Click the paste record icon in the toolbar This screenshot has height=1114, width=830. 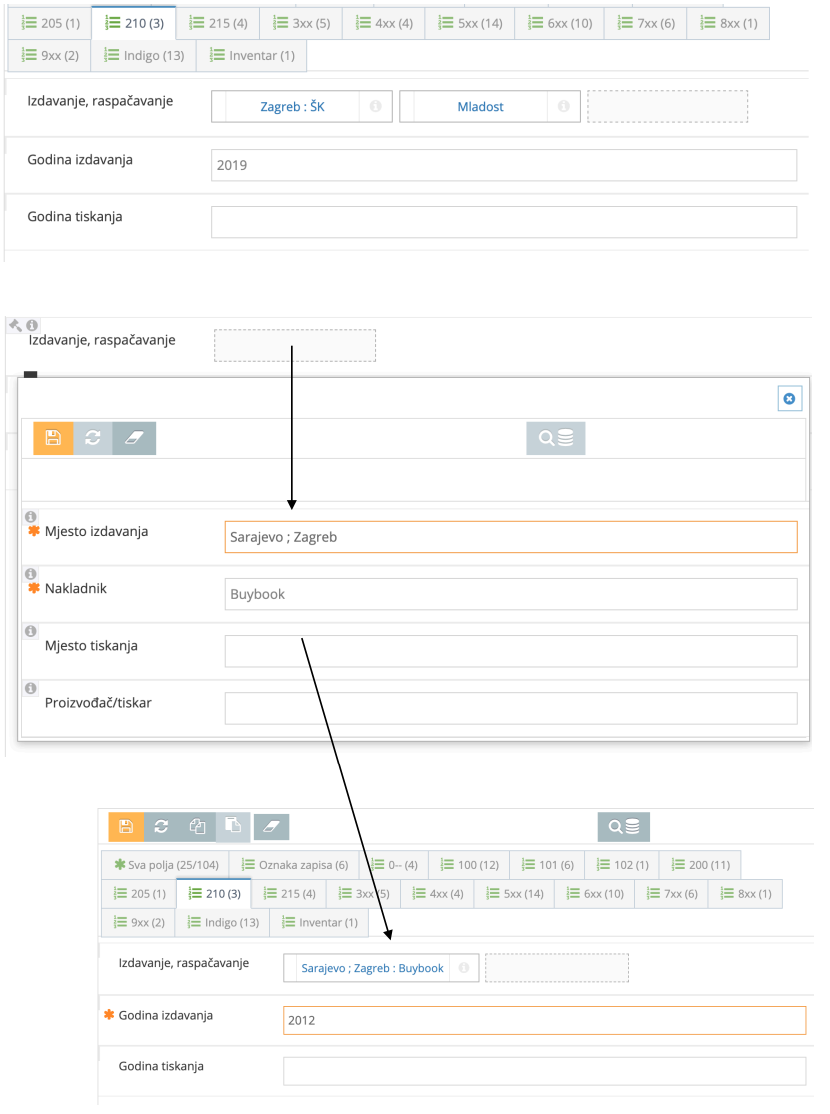coord(233,827)
